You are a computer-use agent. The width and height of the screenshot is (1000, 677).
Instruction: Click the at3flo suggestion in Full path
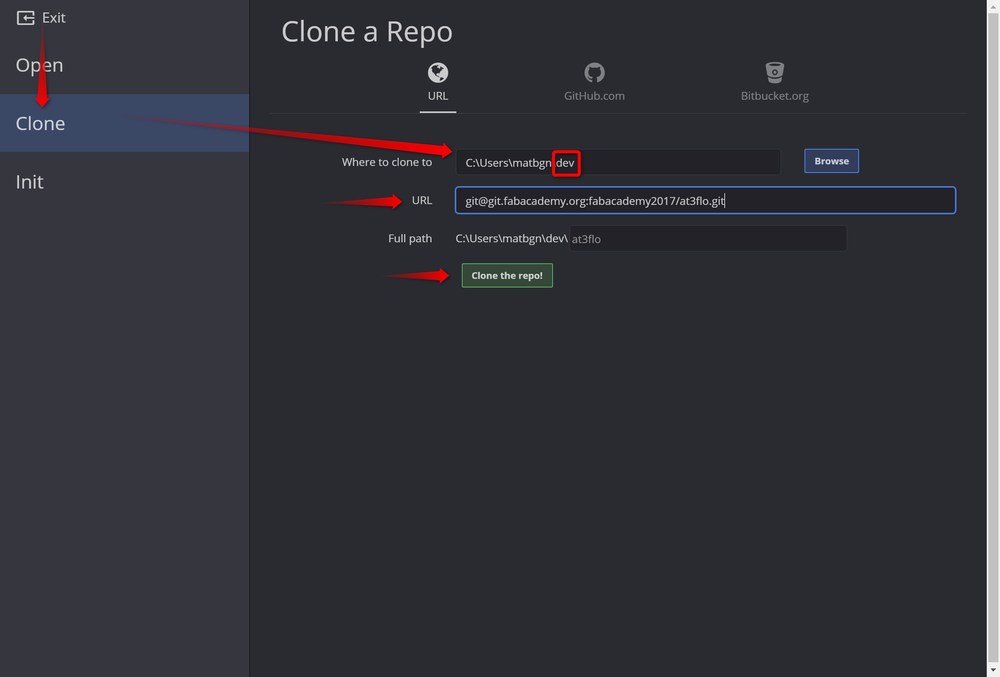(x=586, y=238)
